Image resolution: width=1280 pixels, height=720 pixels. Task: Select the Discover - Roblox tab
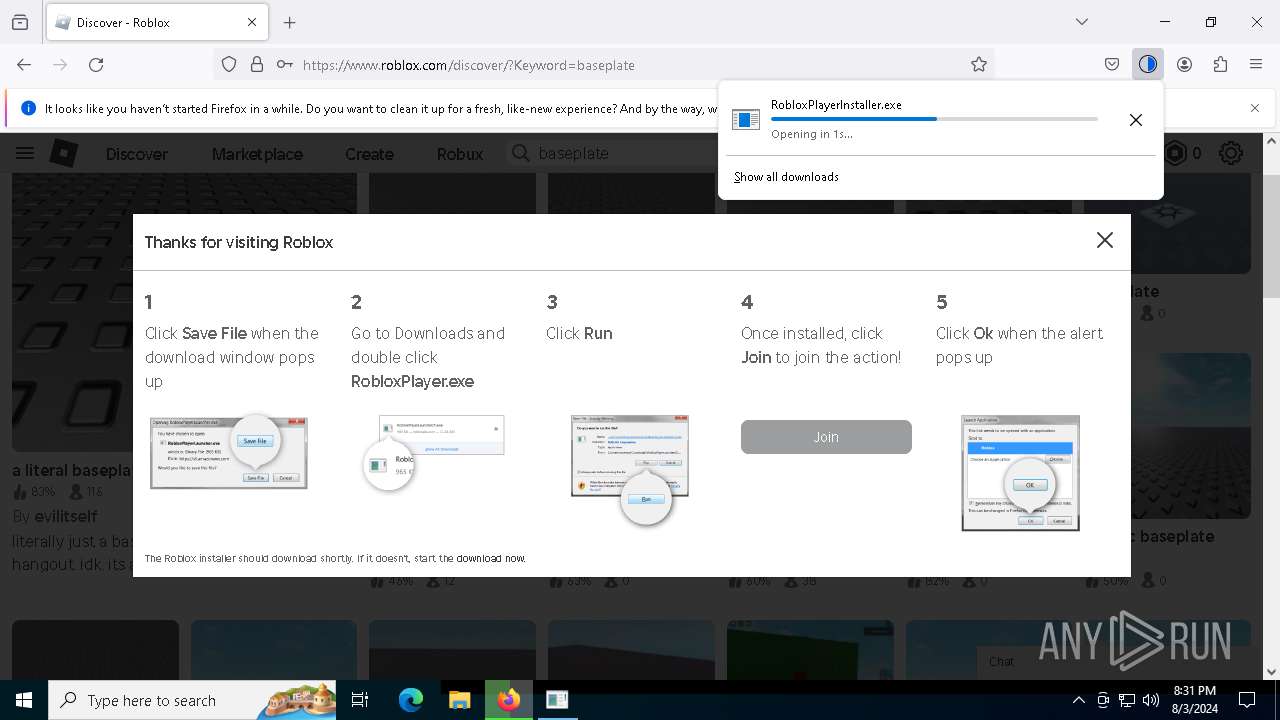click(x=156, y=22)
